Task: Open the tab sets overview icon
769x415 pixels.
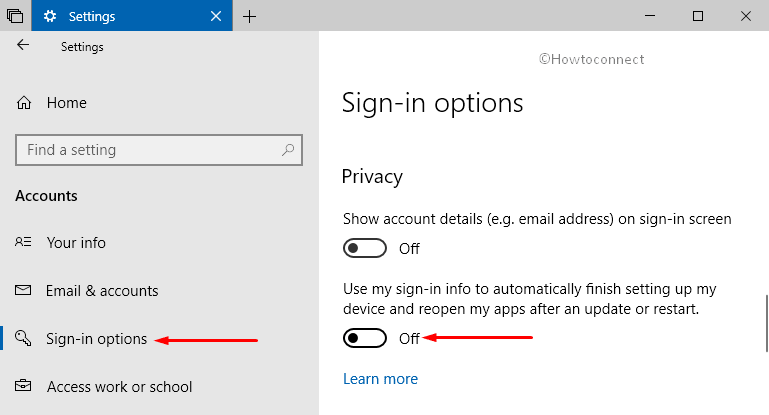Action: click(15, 16)
